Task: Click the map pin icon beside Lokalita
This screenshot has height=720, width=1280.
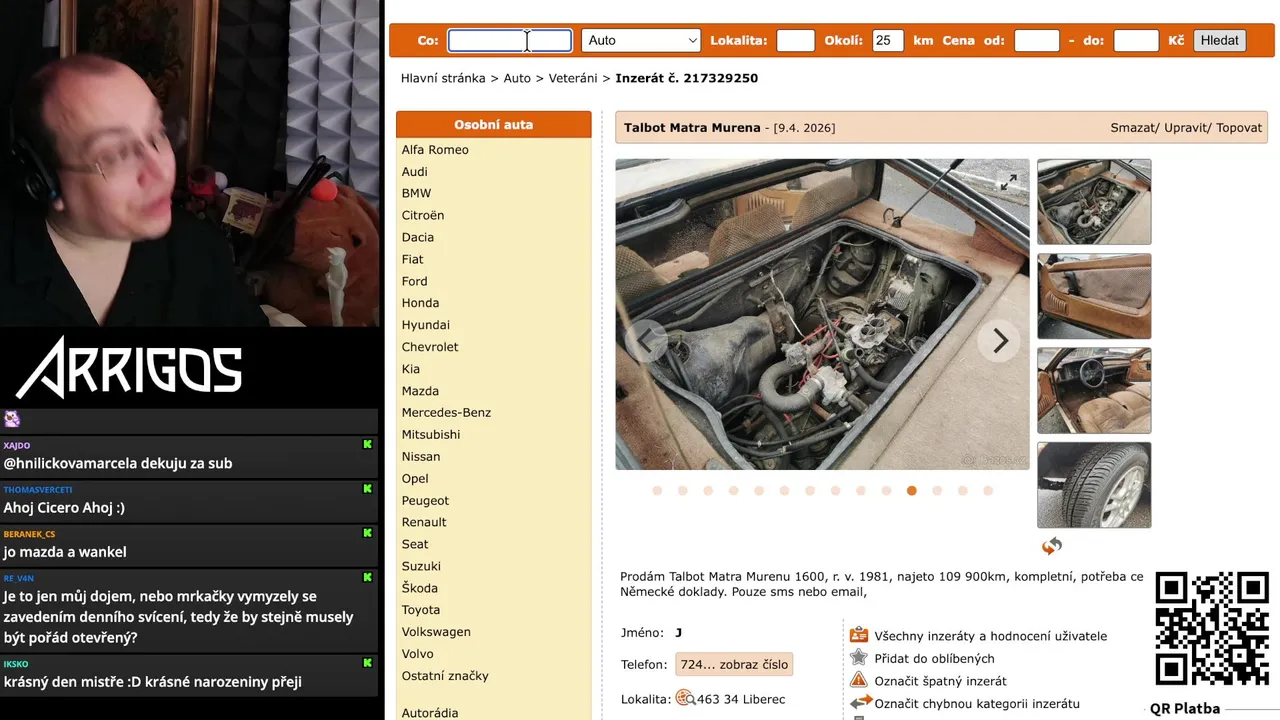Action: (685, 699)
